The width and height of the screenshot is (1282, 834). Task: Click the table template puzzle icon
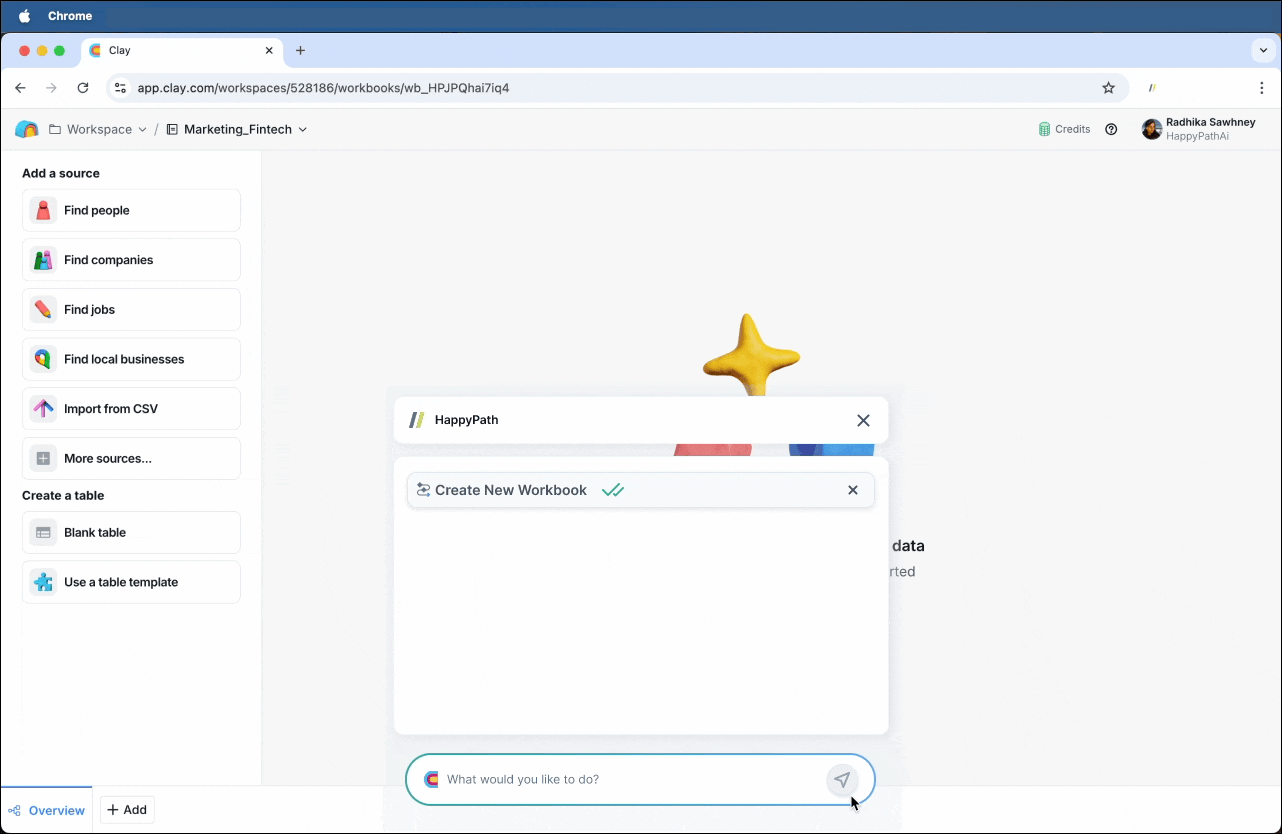click(x=43, y=582)
